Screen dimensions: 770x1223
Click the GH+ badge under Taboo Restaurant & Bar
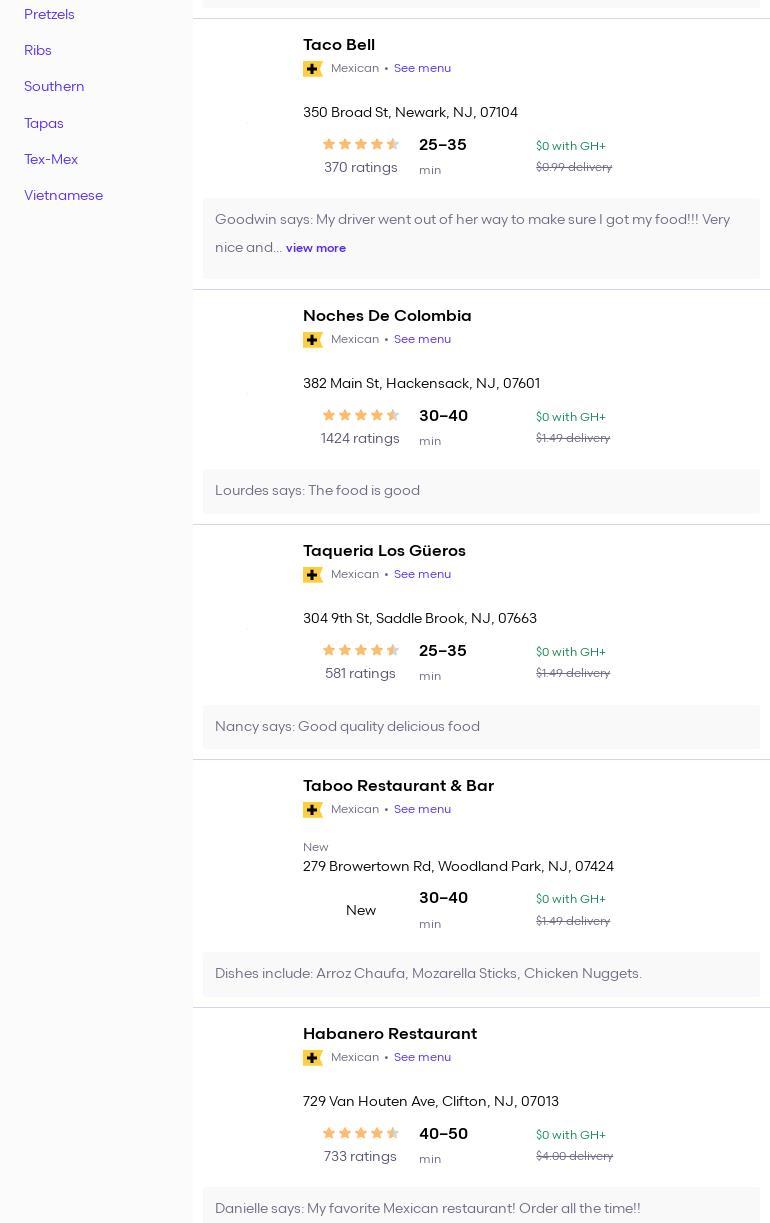[313, 810]
